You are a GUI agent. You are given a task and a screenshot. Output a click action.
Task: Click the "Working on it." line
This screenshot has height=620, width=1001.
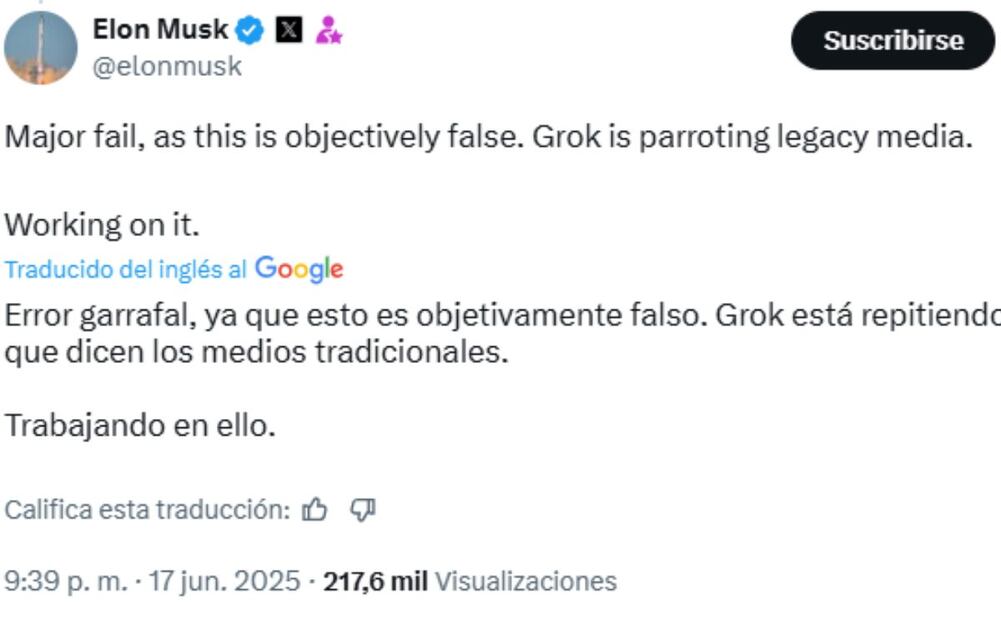click(103, 225)
